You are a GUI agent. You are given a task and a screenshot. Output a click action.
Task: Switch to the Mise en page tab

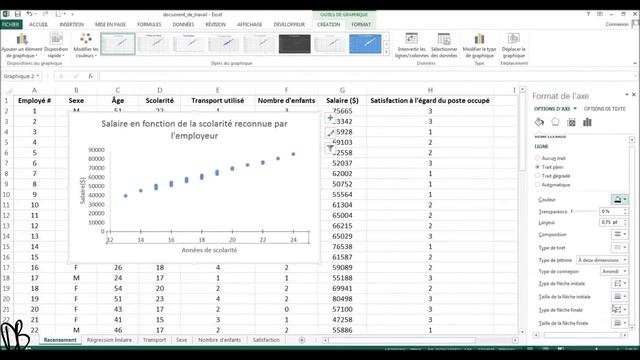(x=110, y=24)
